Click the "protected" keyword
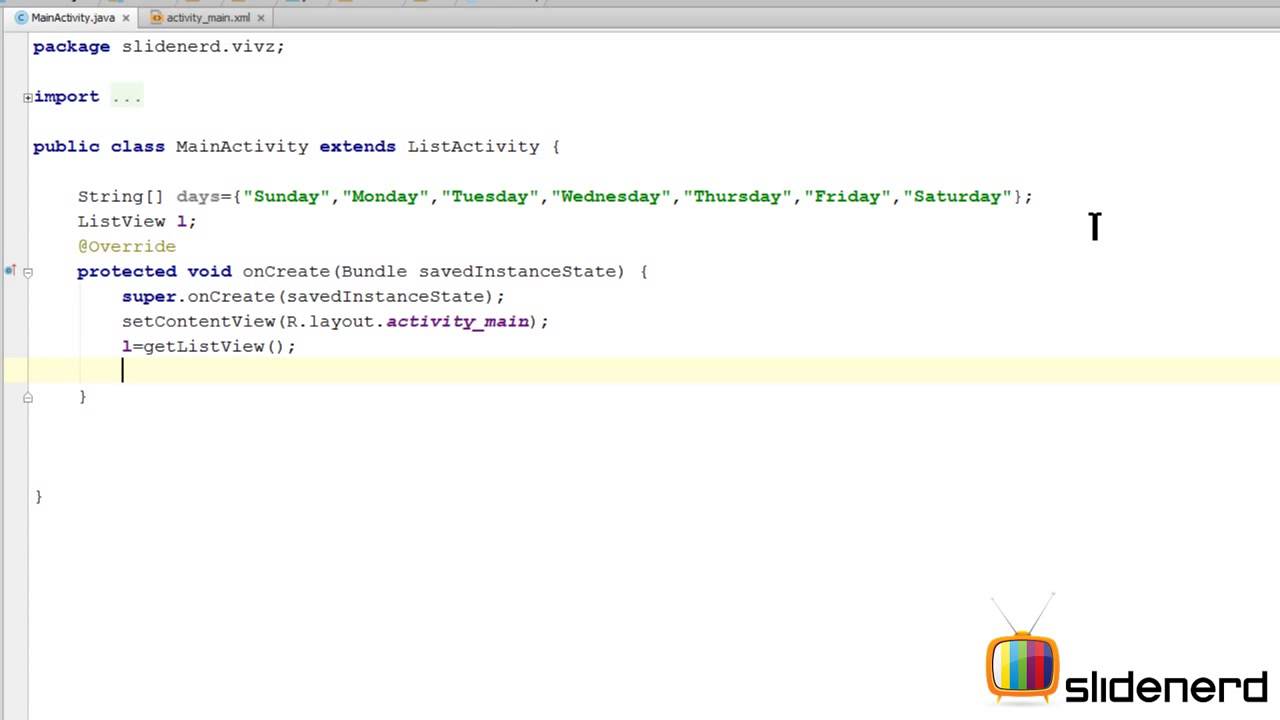The height and width of the screenshot is (720, 1280). tap(127, 272)
